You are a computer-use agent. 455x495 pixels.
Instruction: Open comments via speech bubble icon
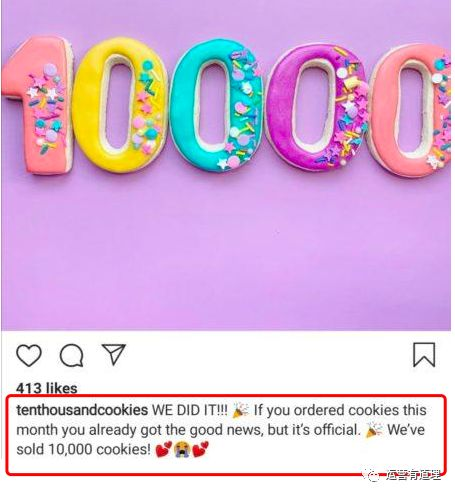pyautogui.click(x=72, y=355)
